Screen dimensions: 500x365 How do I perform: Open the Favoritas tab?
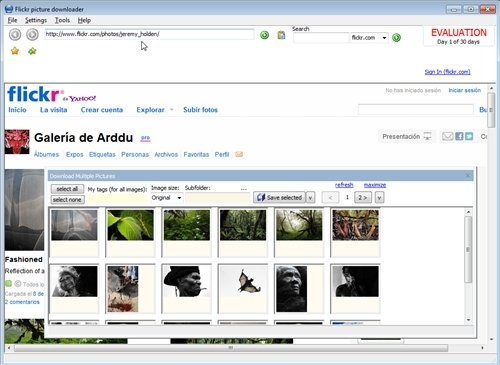coord(196,154)
